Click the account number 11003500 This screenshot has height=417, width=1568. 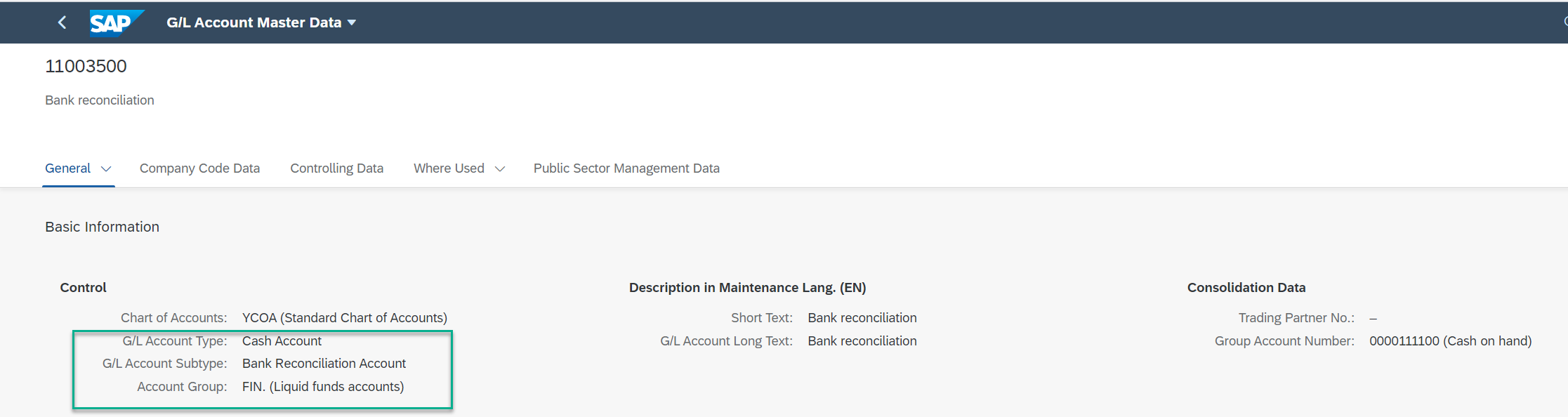(86, 66)
